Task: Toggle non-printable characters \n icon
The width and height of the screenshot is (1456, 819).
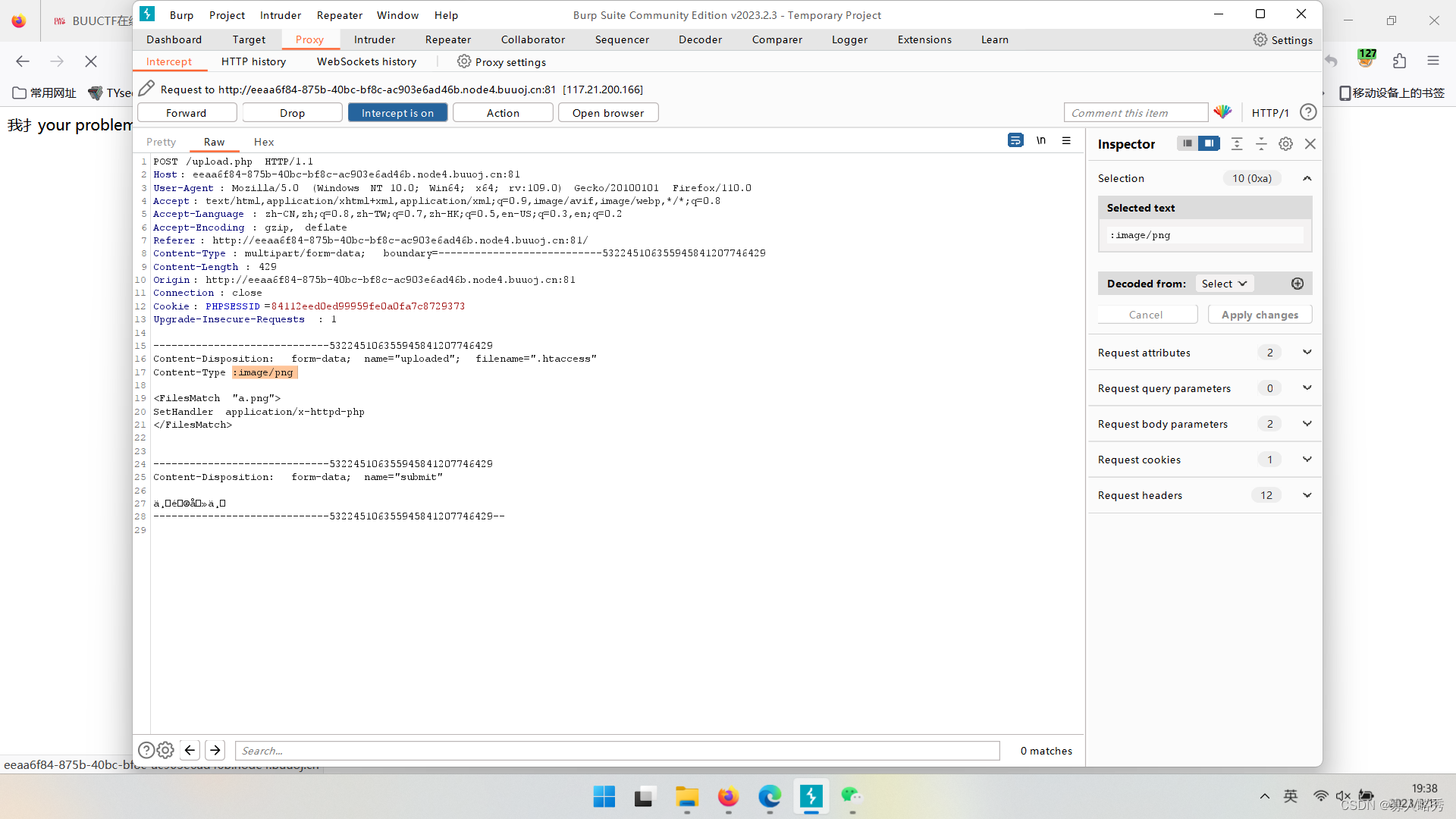Action: (x=1041, y=140)
